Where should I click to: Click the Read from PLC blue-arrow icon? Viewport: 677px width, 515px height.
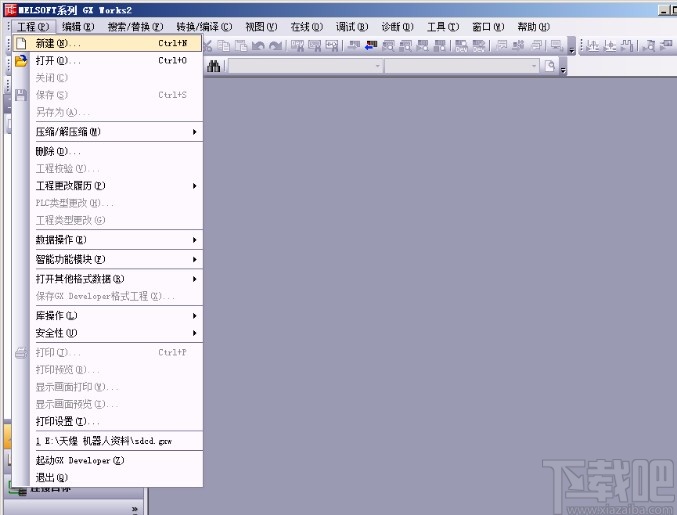(x=371, y=45)
